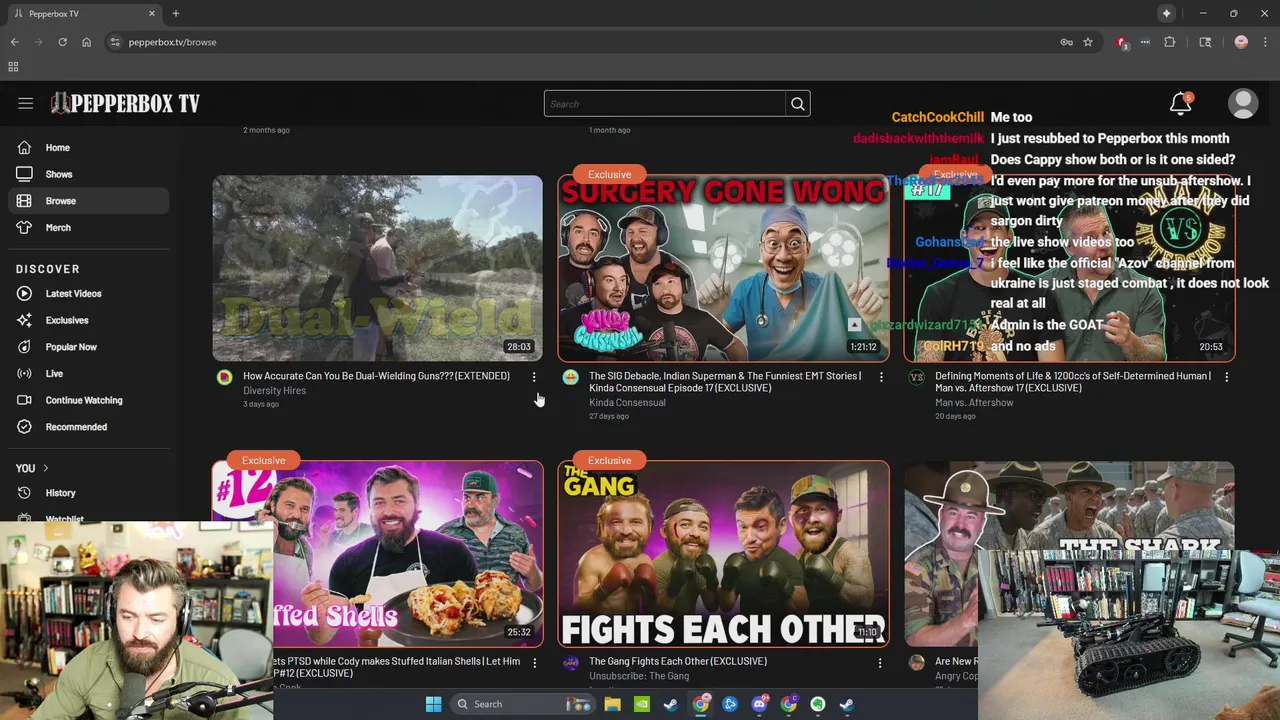Image resolution: width=1280 pixels, height=720 pixels.
Task: Click the Windows Start button
Action: [x=433, y=704]
